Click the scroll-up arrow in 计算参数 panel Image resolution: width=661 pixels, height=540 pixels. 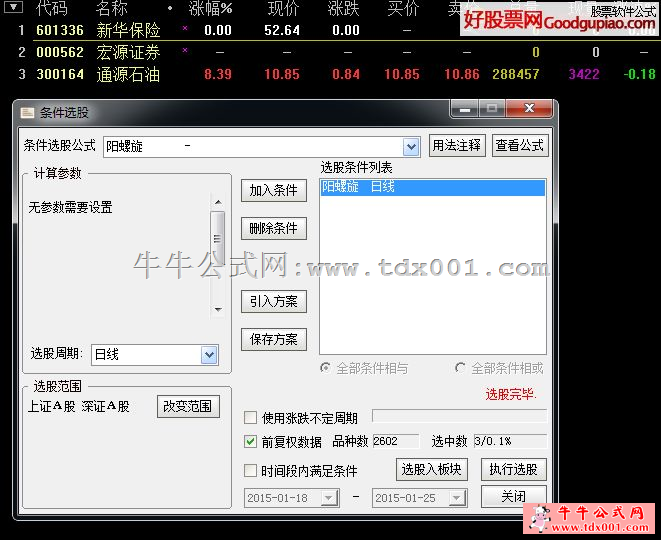click(x=218, y=200)
